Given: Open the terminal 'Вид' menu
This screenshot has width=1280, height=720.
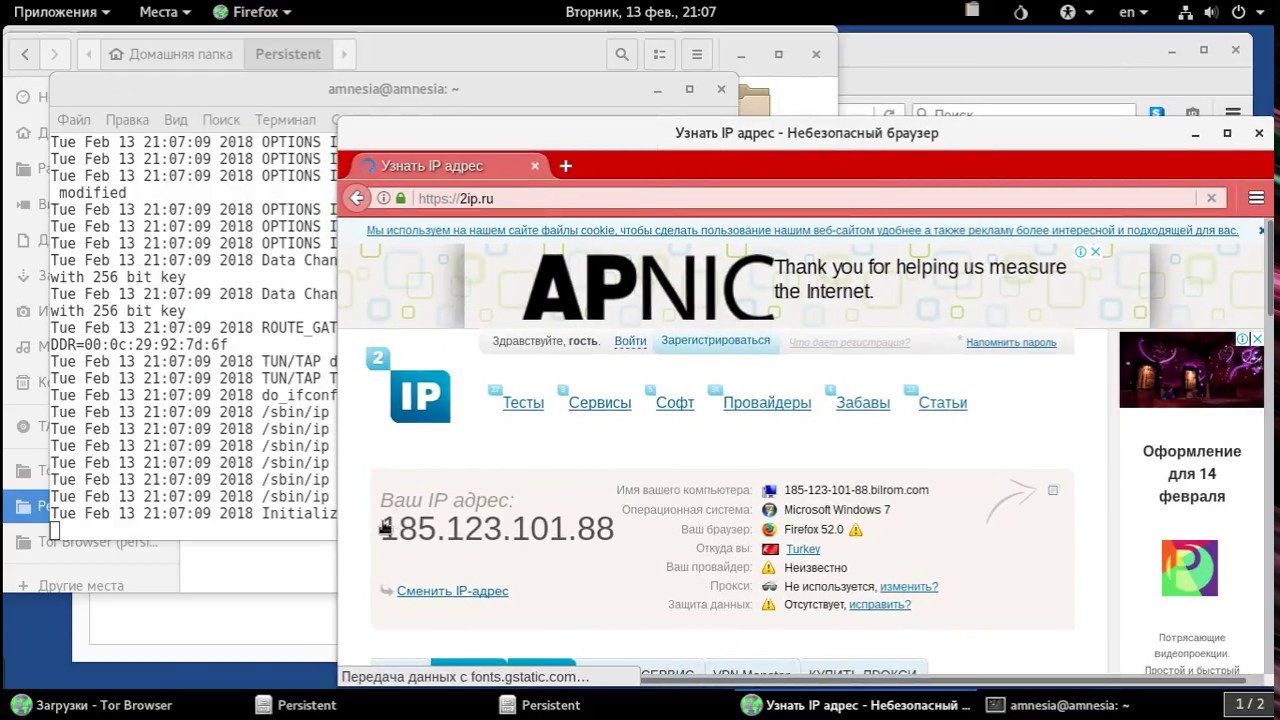Looking at the screenshot, I should click(176, 120).
